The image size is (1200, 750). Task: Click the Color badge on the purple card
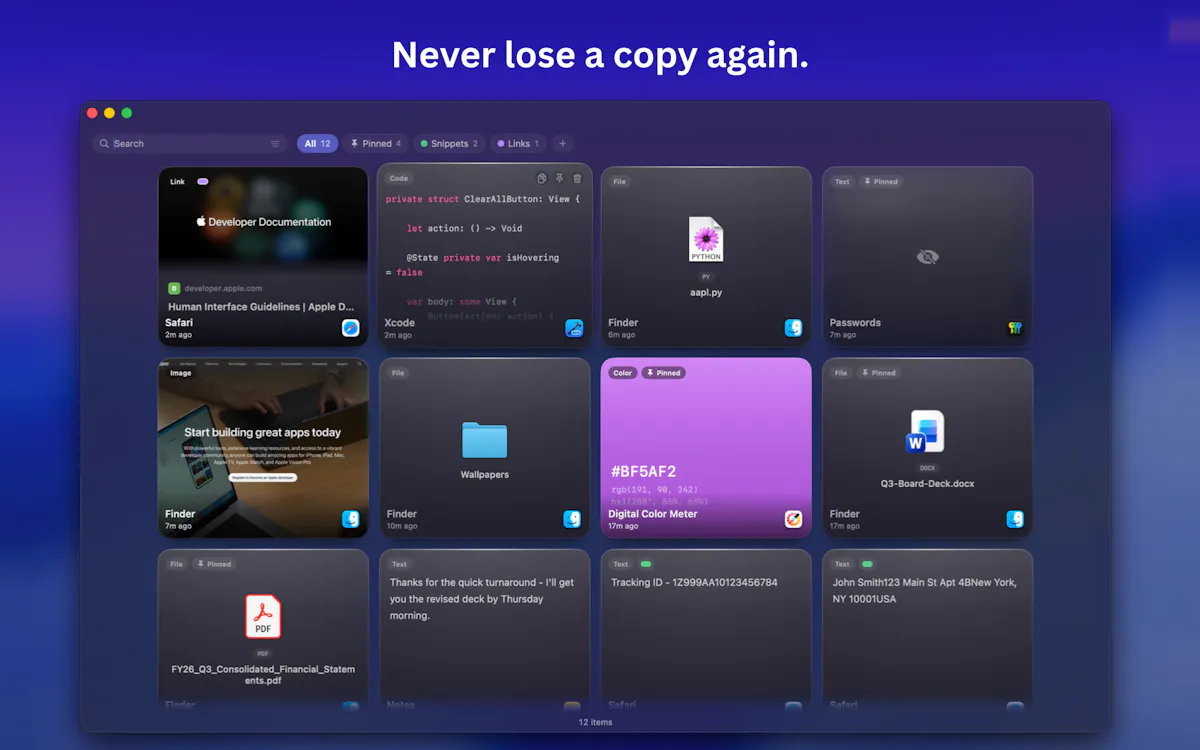point(623,373)
